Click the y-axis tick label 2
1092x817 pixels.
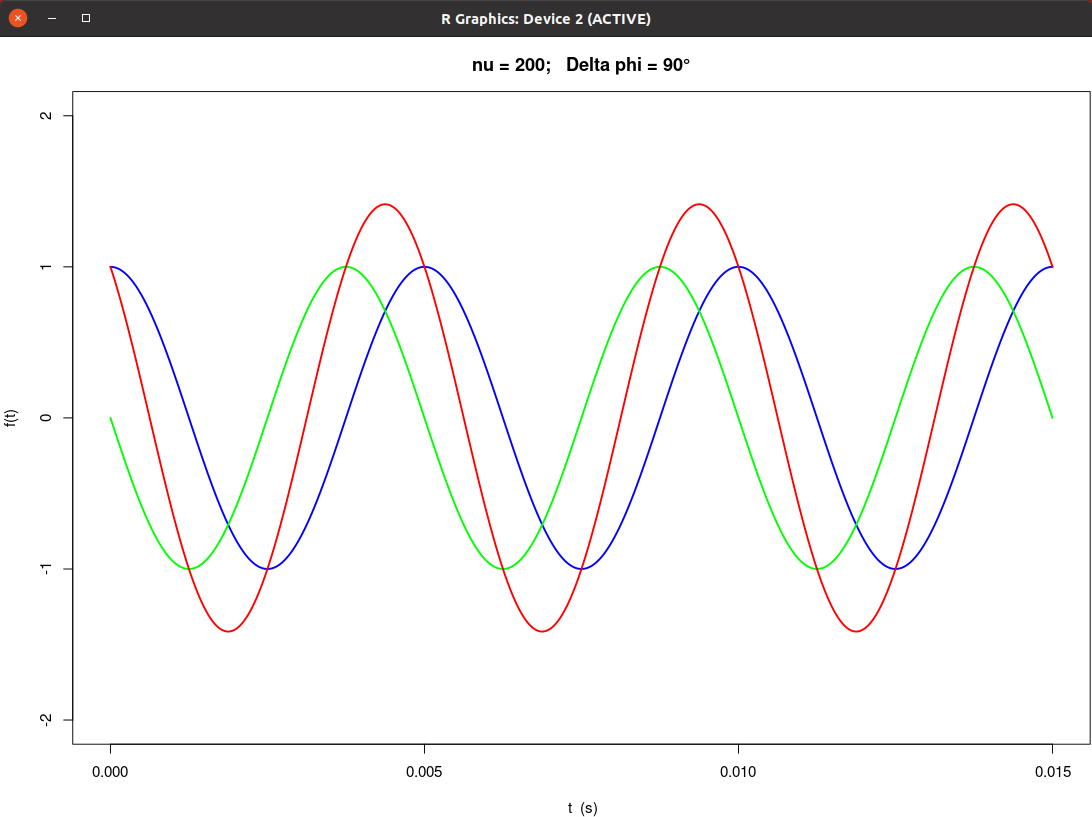pyautogui.click(x=46, y=116)
